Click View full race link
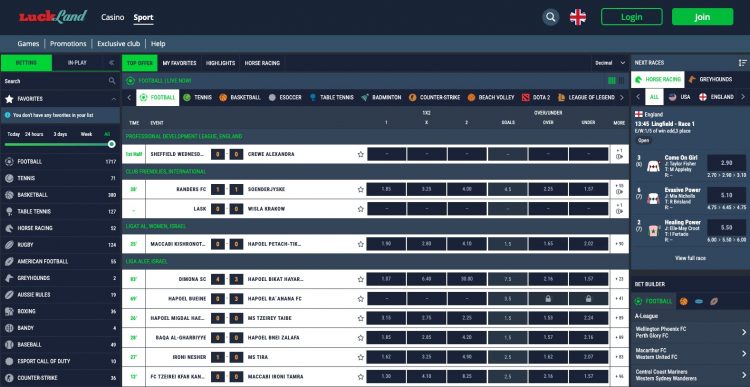Screen dimensions: 750x387 click(690, 258)
